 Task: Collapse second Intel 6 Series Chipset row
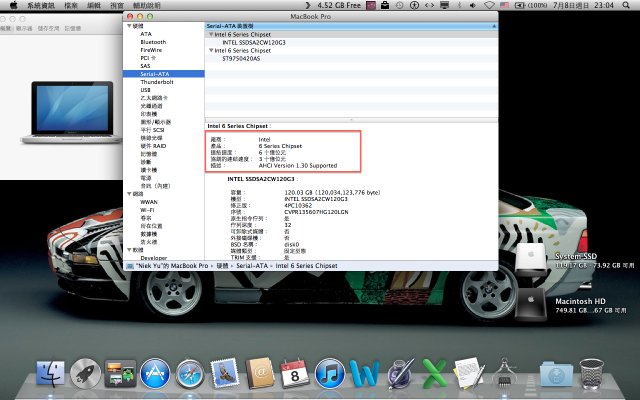[211, 50]
